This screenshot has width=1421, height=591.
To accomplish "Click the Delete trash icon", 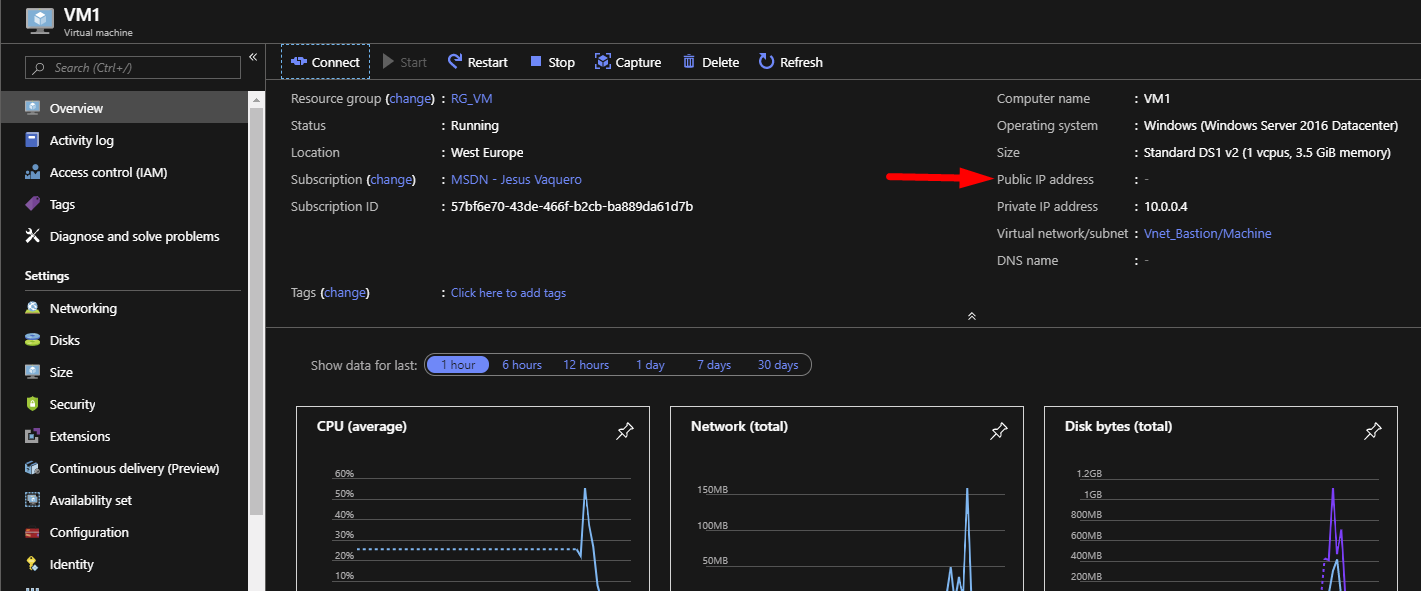I will pos(690,61).
